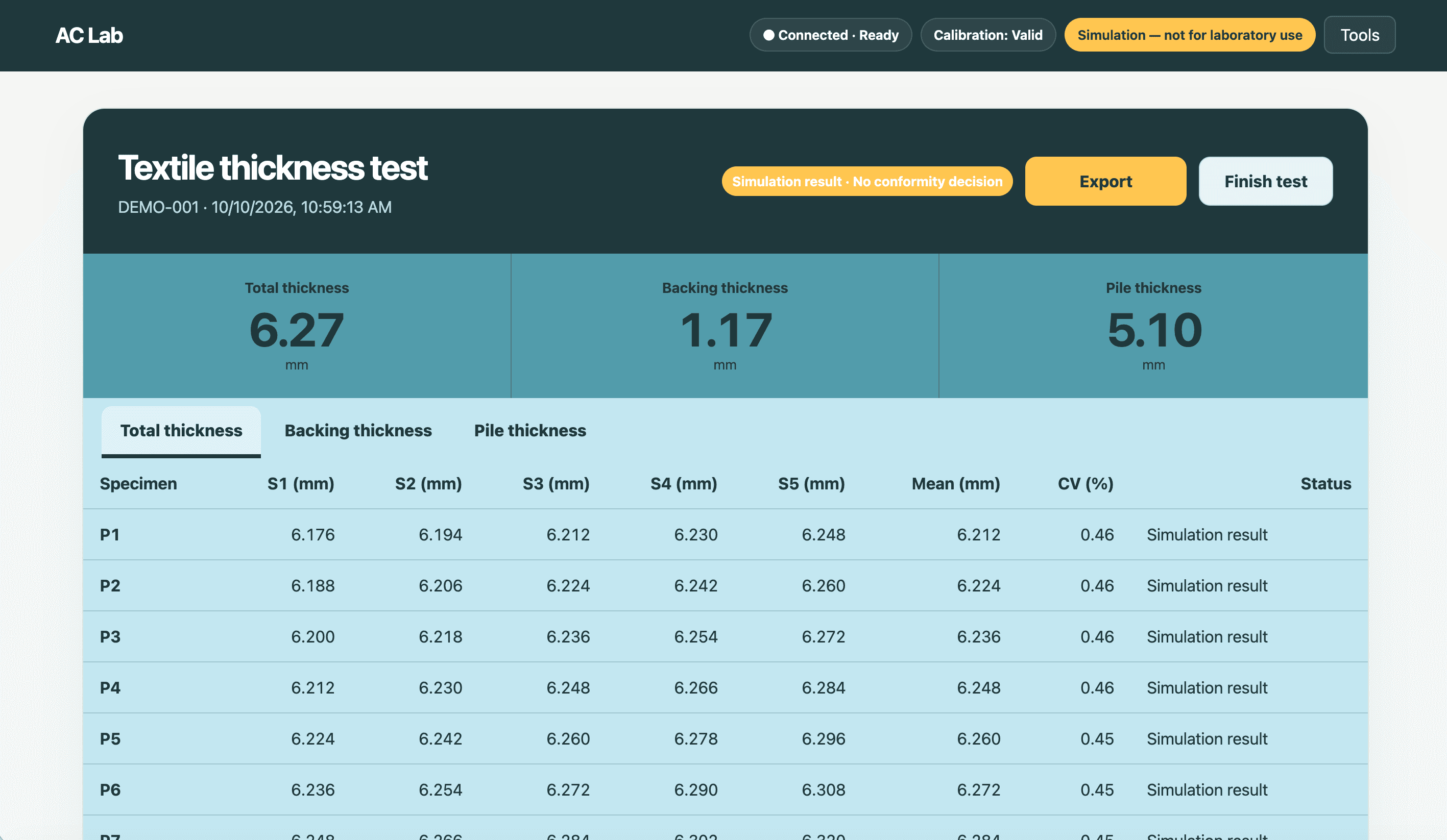Click P2's Simulation result status
This screenshot has width=1447, height=840.
coord(1207,586)
